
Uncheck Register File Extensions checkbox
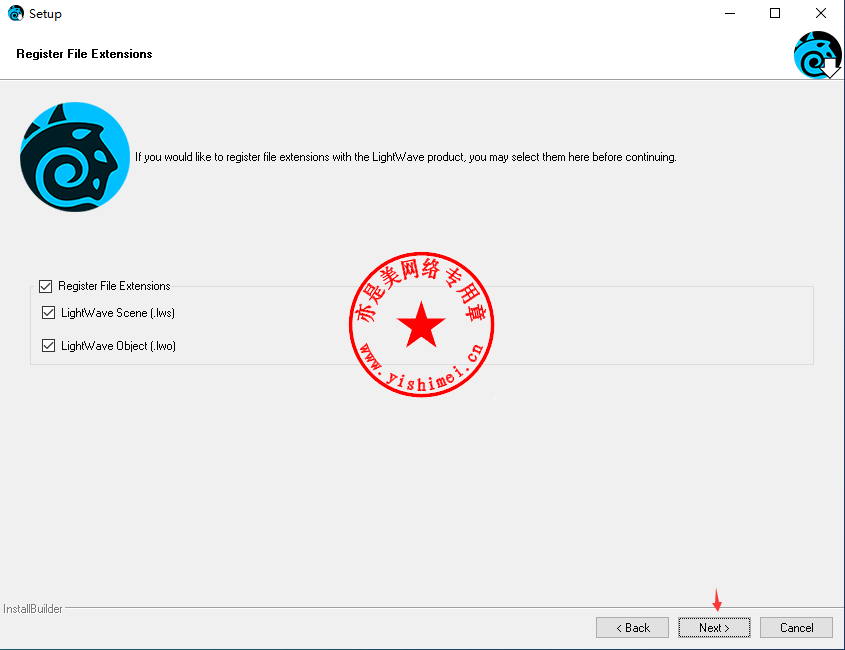[46, 286]
